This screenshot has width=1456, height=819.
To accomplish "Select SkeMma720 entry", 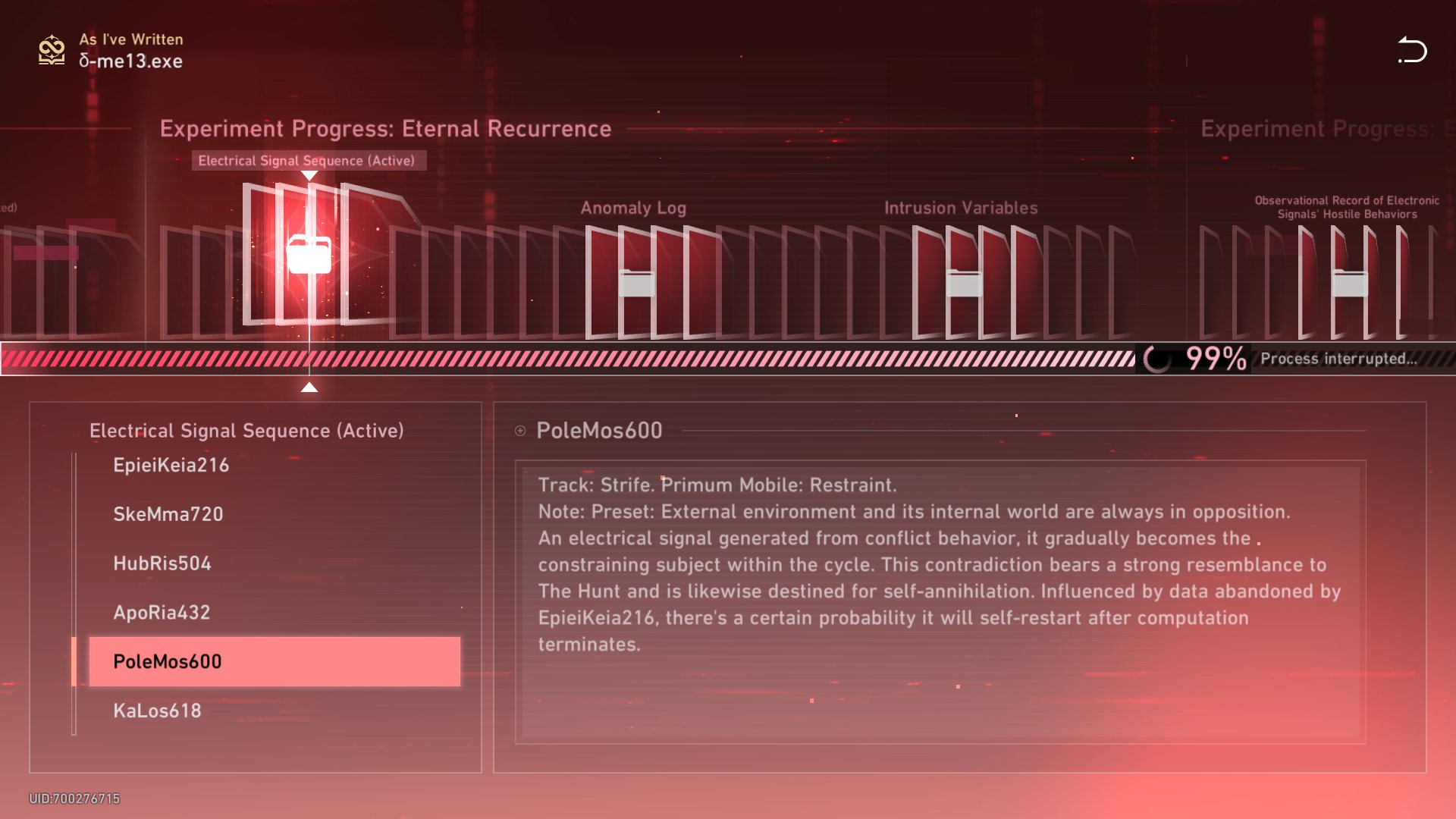I will [168, 514].
